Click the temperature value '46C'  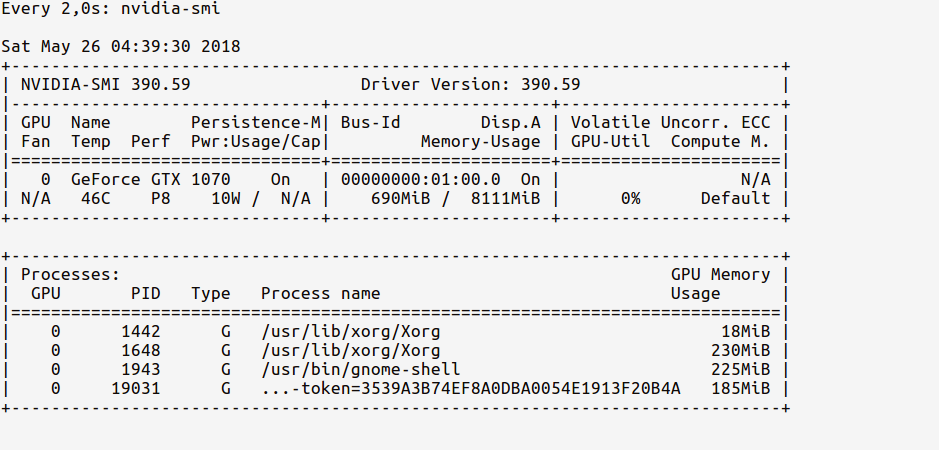(96, 199)
